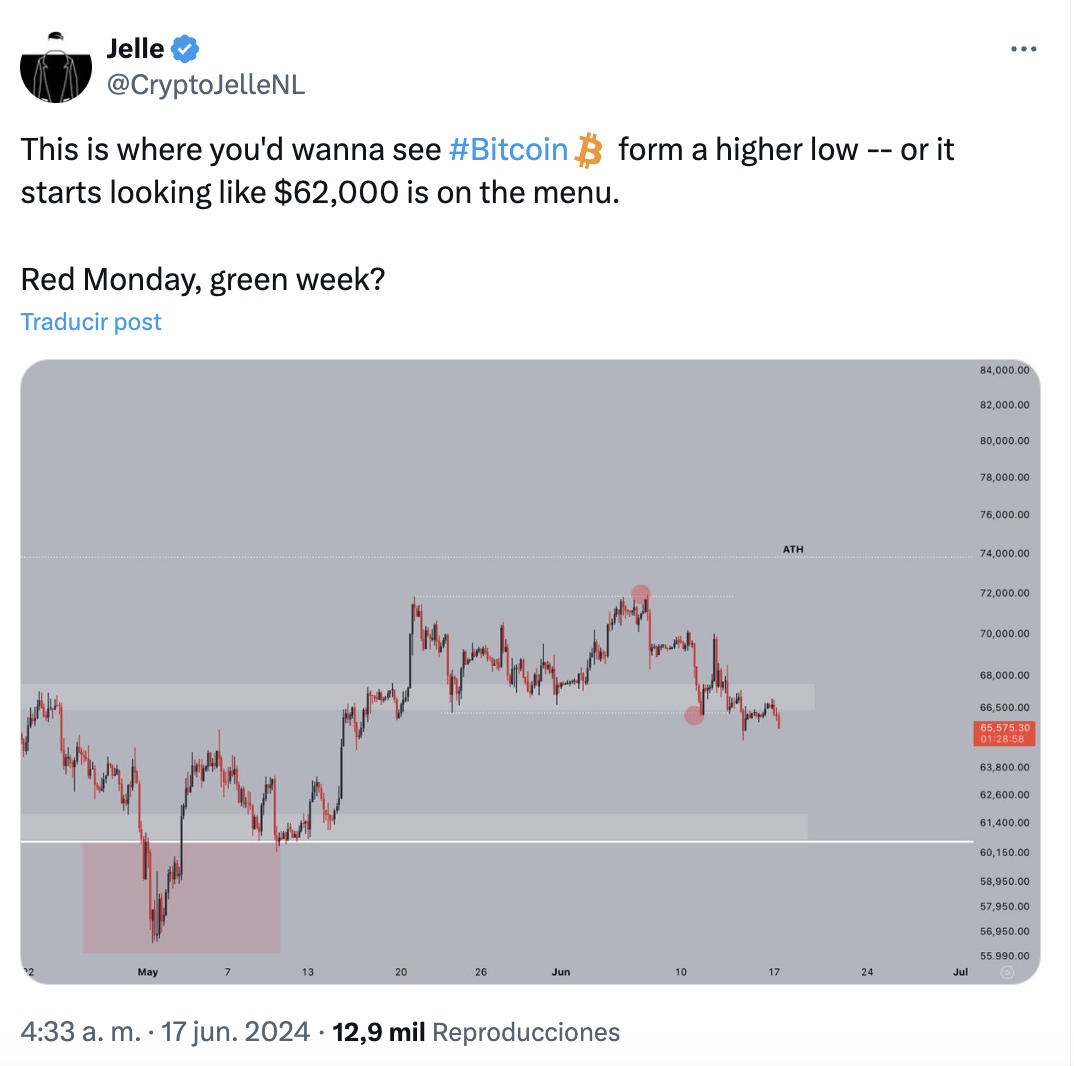Click the Jul label on time axis
Image resolution: width=1074 pixels, height=1066 pixels.
(960, 972)
